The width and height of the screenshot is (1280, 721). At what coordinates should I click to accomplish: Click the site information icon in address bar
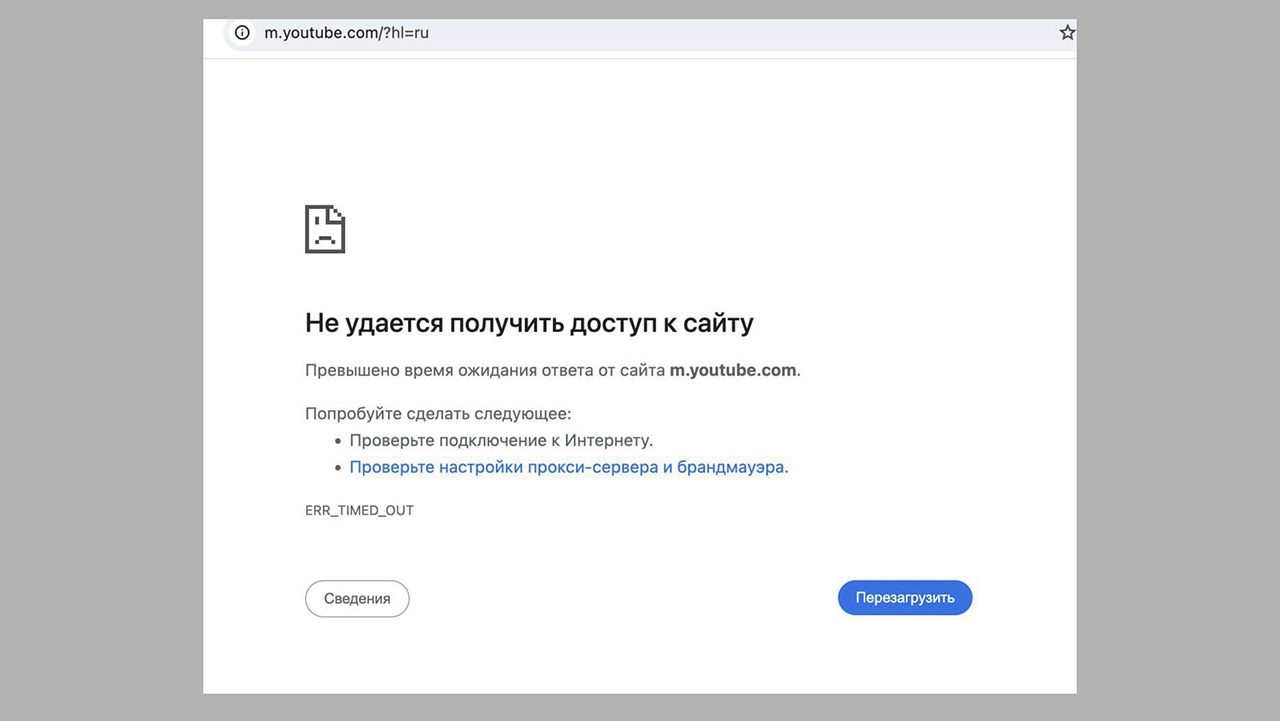pos(242,33)
